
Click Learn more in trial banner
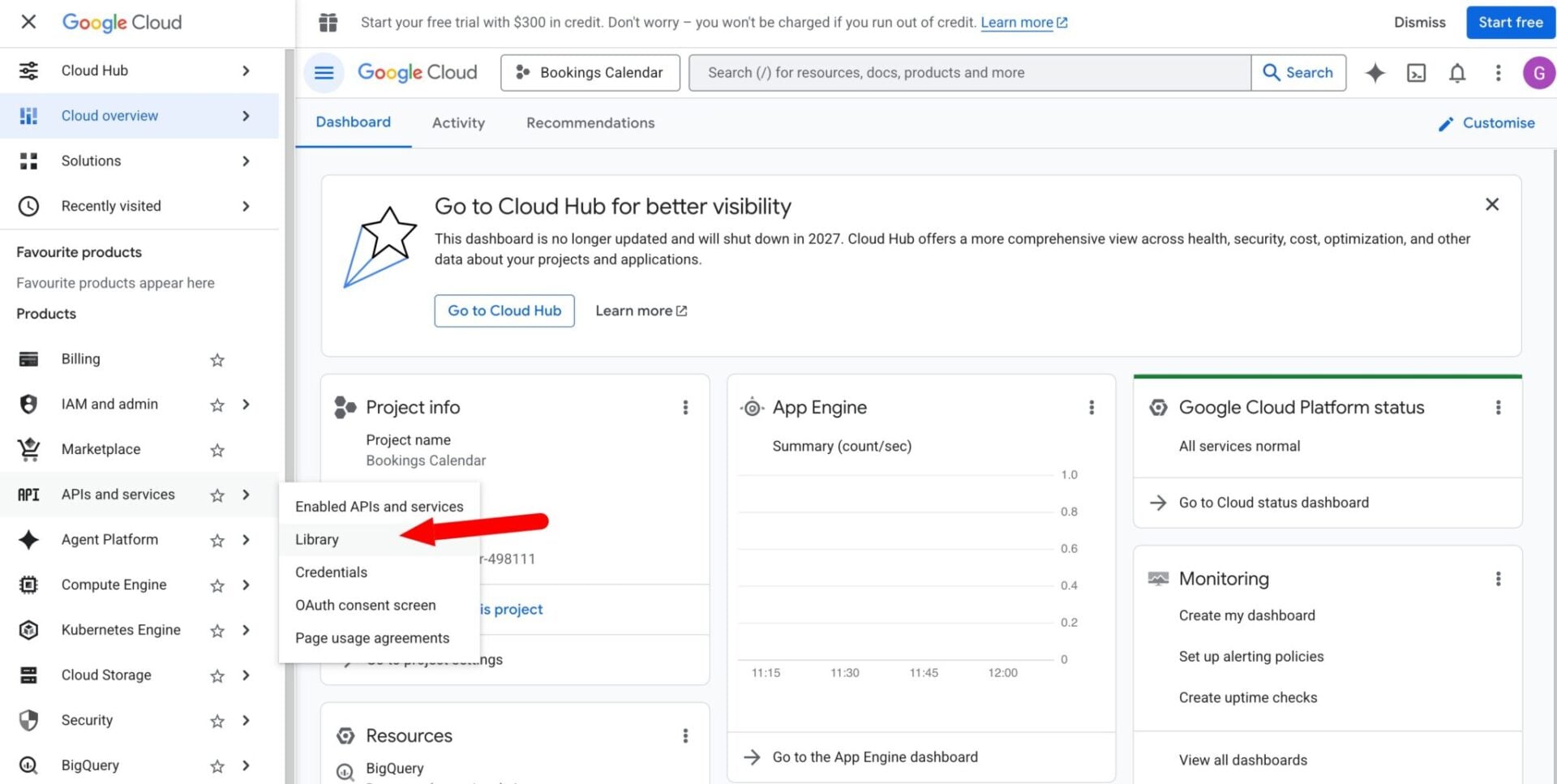click(x=1023, y=23)
